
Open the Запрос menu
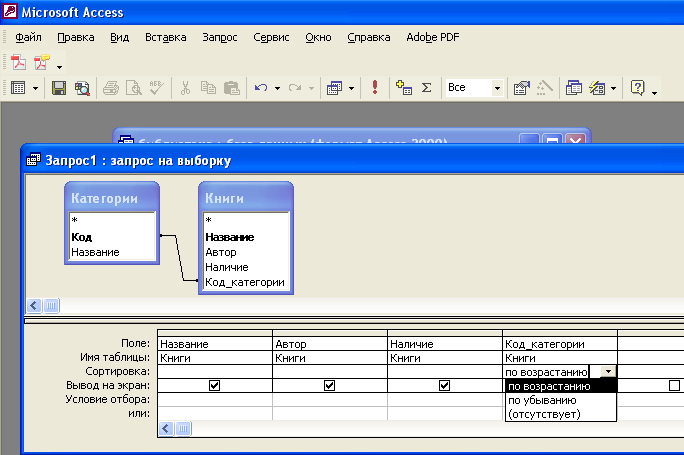[x=220, y=38]
